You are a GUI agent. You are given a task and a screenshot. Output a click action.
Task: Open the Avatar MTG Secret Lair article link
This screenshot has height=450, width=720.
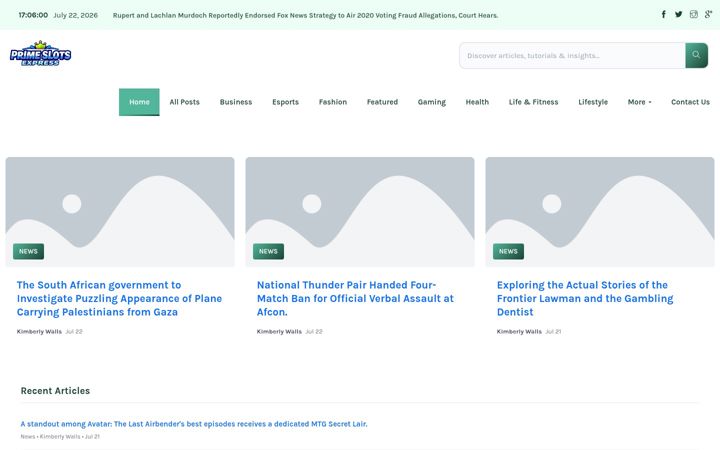[x=194, y=424]
